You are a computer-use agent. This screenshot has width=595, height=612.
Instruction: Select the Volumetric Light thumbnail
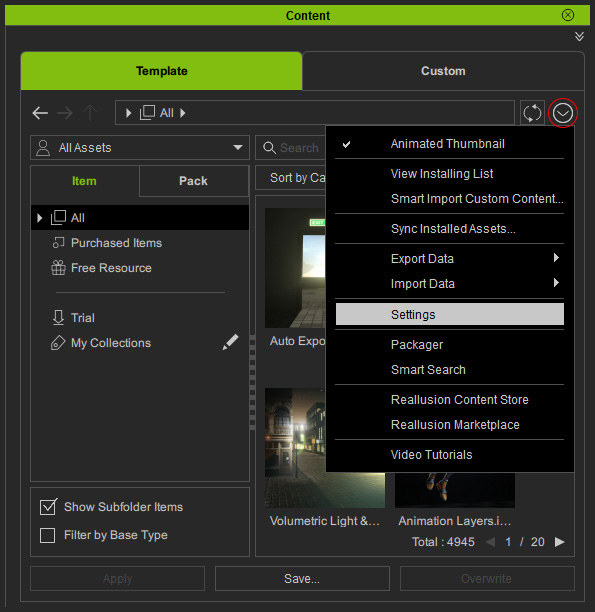coord(325,448)
